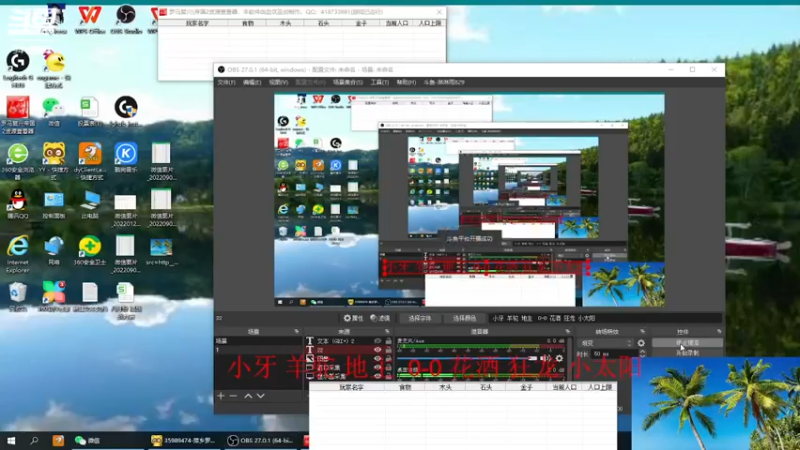The width and height of the screenshot is (800, 450).
Task: Click the 麦克风/Aux volume slider
Action: point(467,359)
